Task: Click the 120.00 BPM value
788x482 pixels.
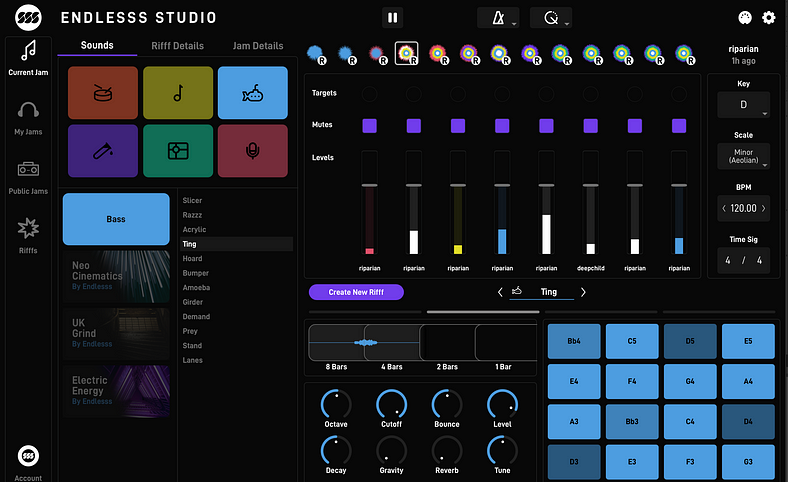Action: click(743, 208)
